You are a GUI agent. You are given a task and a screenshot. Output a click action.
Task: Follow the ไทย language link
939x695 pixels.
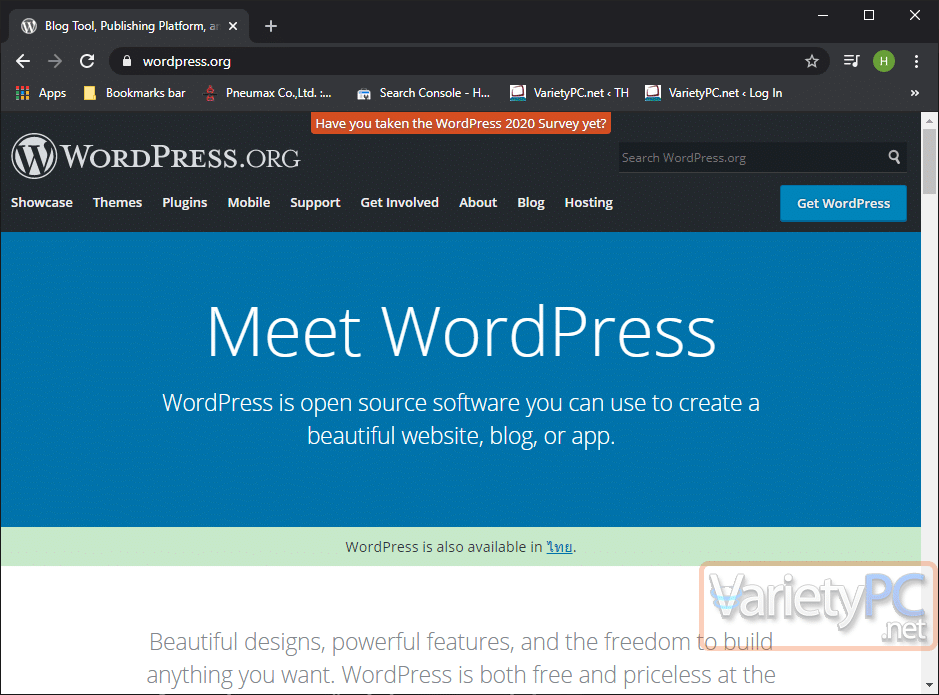click(x=559, y=547)
